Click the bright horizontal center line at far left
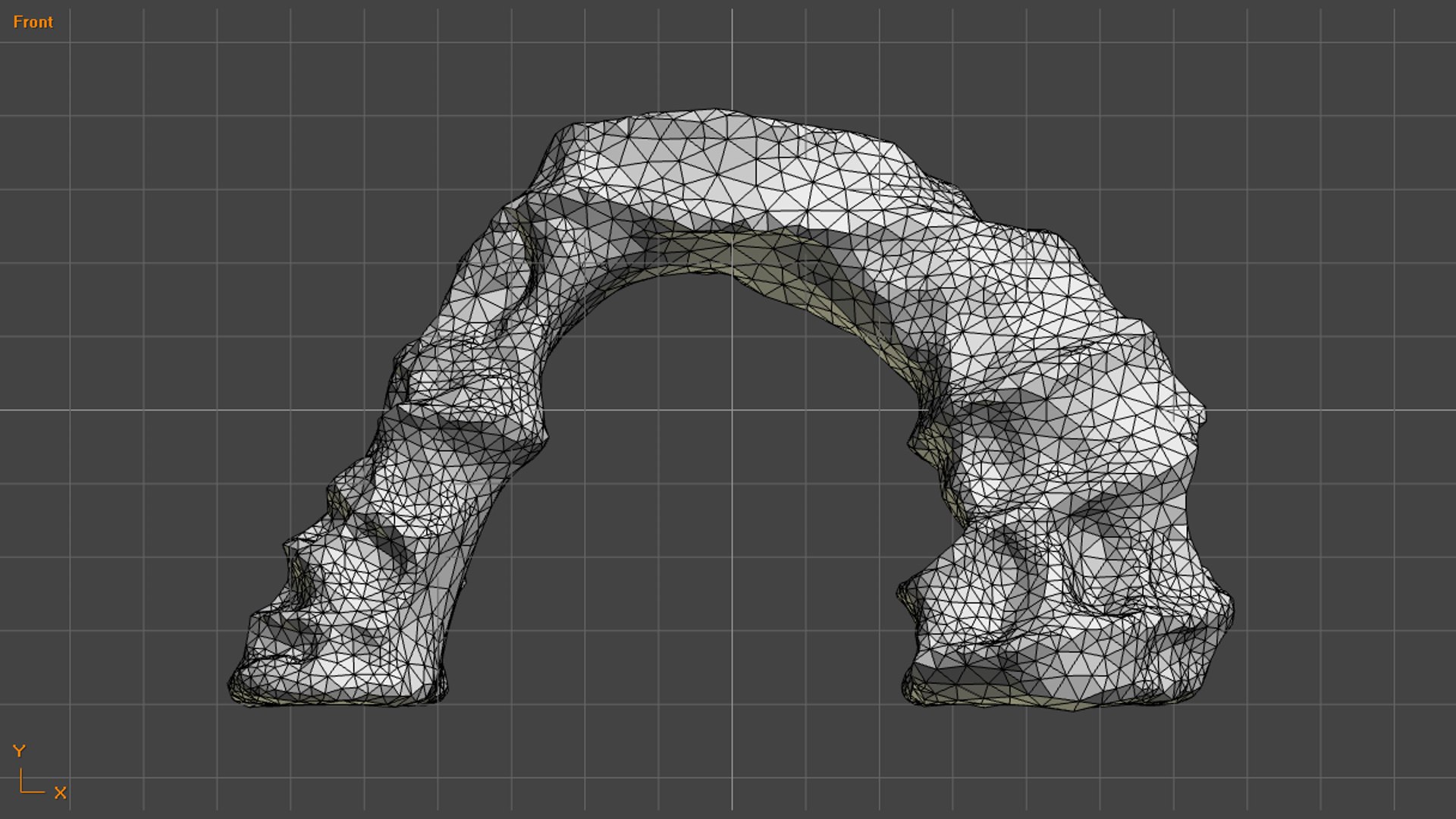The width and height of the screenshot is (1456, 819). coord(114,410)
